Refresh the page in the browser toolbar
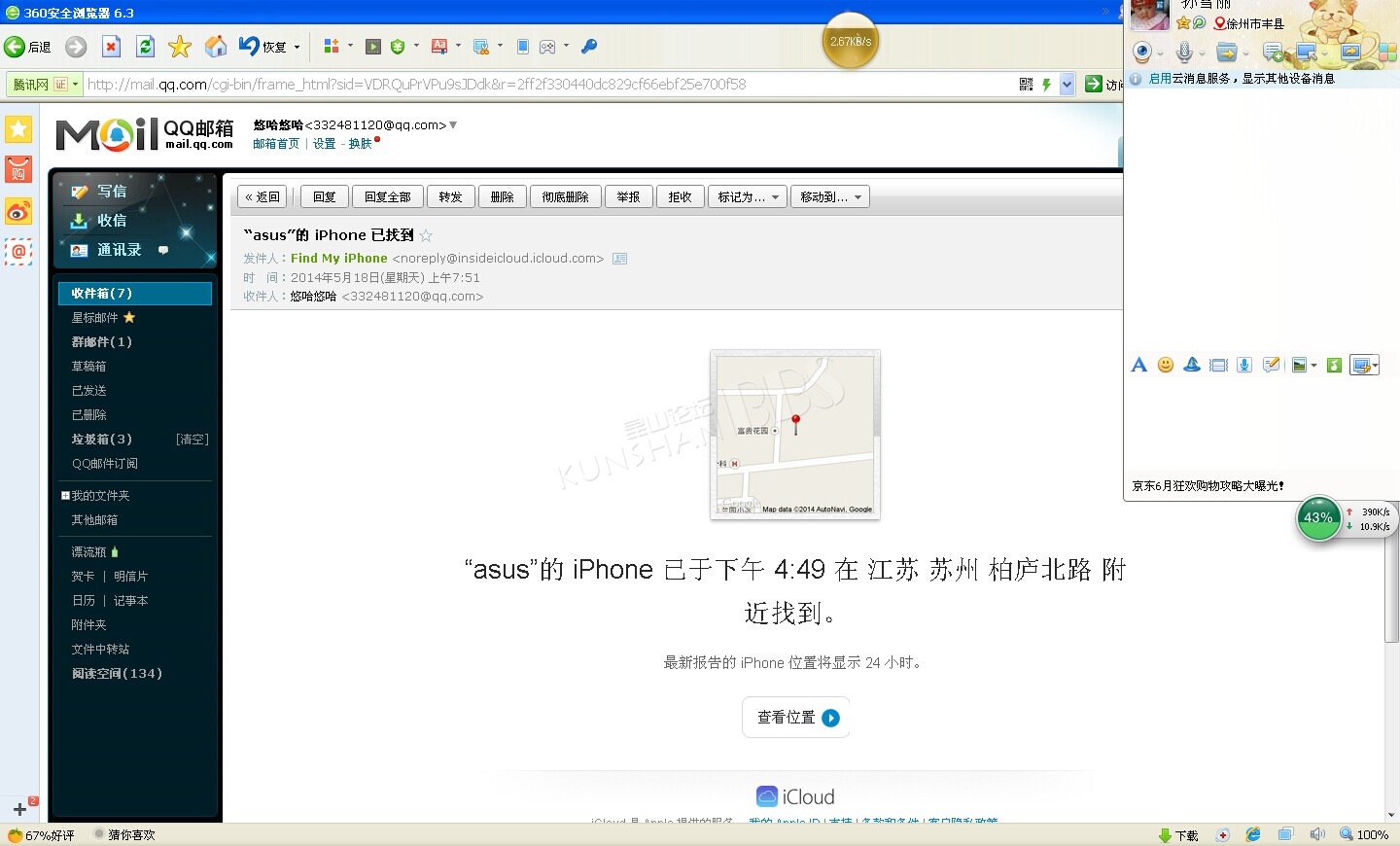 (x=146, y=47)
